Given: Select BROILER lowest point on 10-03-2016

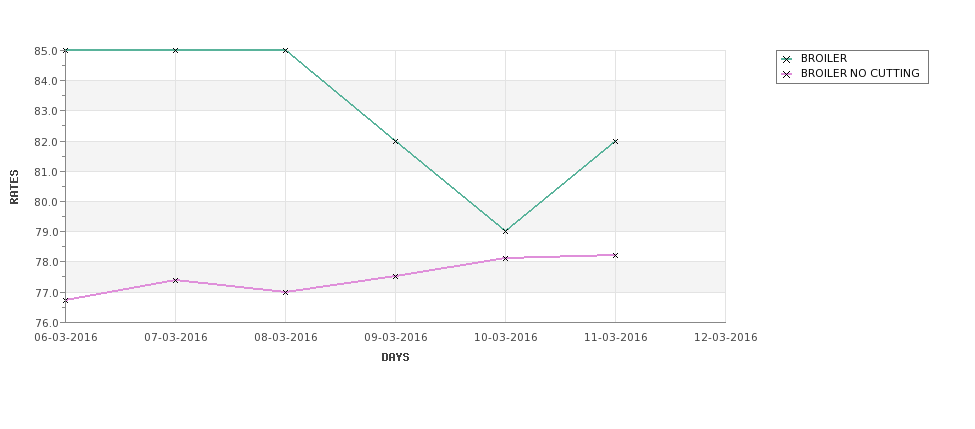Looking at the screenshot, I should 506,231.
